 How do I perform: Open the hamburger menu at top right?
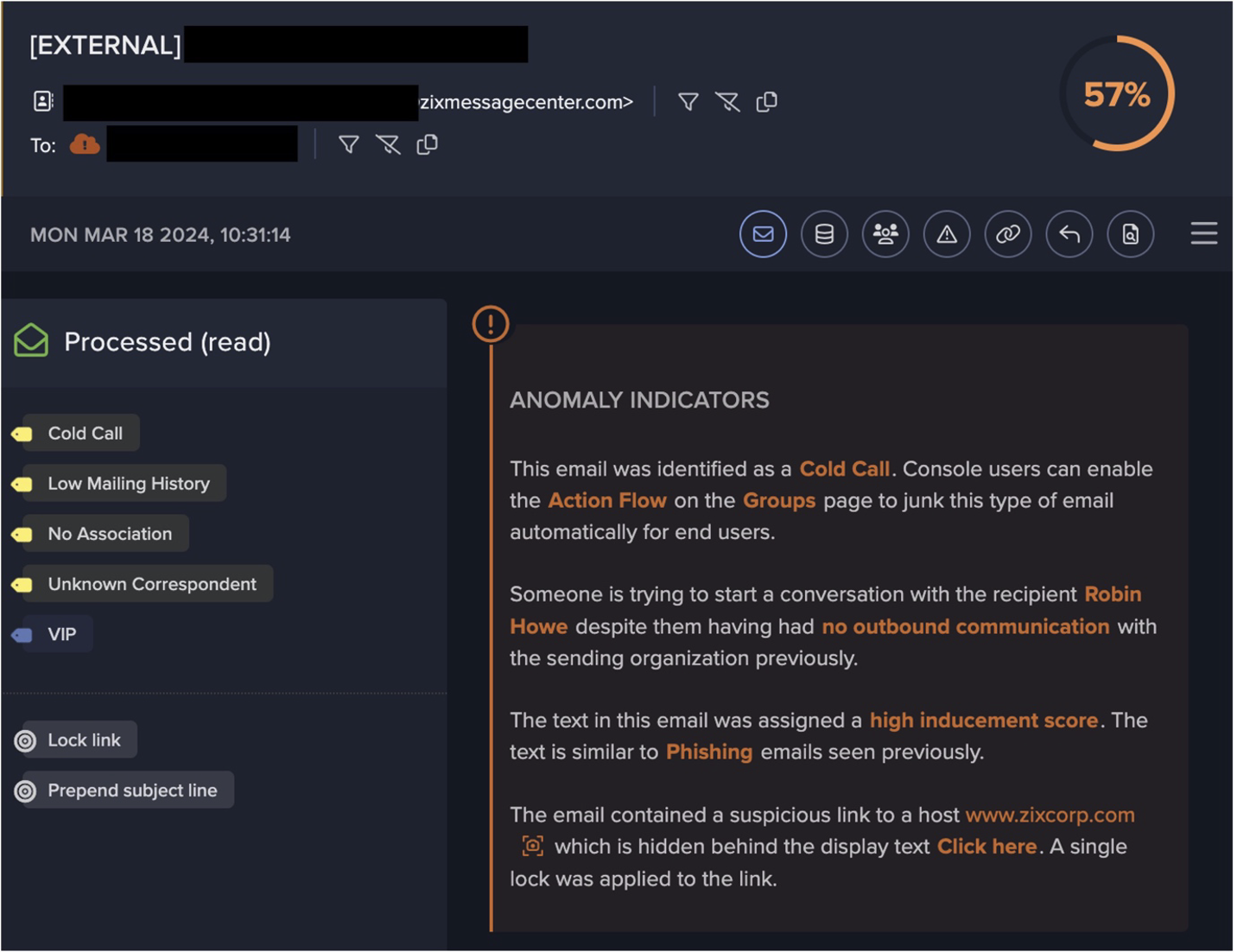click(1203, 233)
